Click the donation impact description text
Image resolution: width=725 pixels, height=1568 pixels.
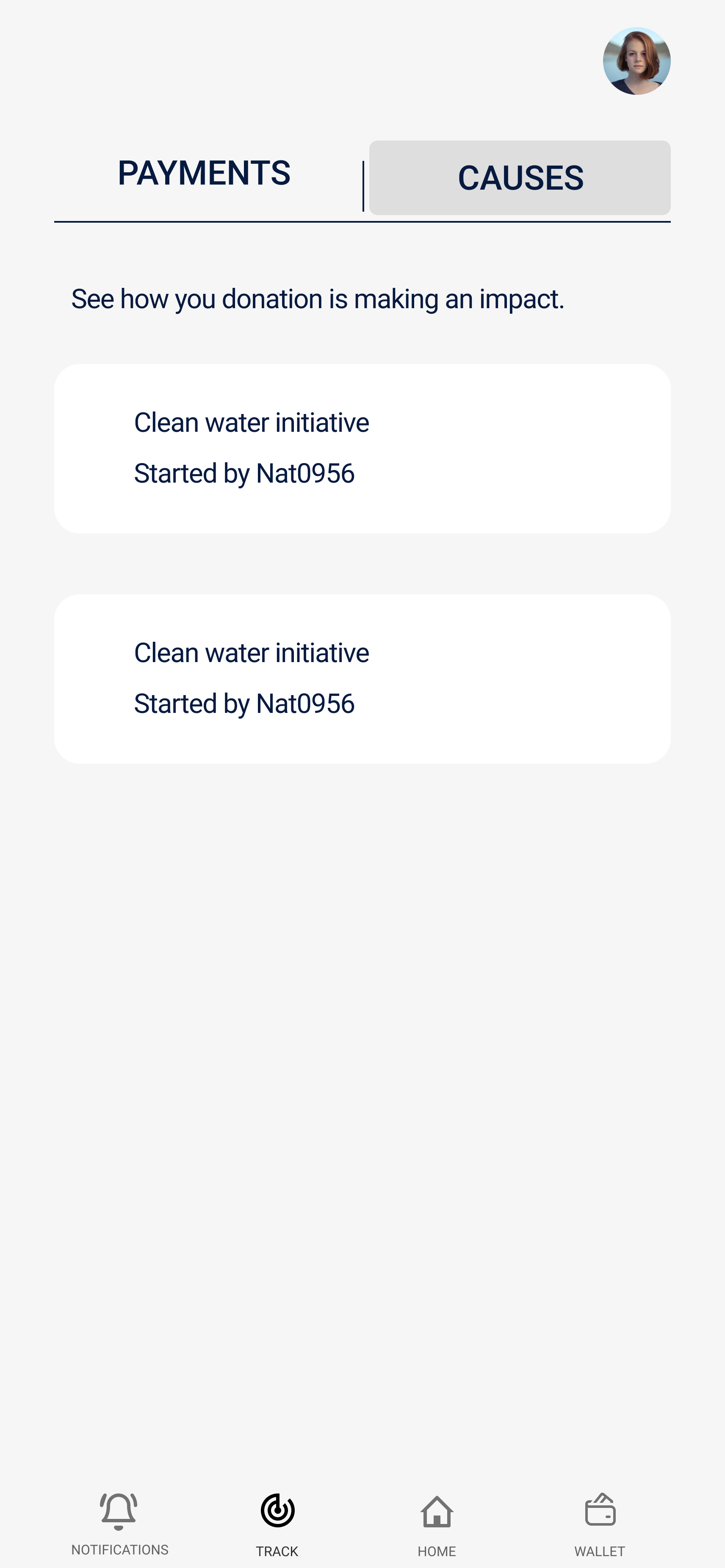click(x=318, y=299)
